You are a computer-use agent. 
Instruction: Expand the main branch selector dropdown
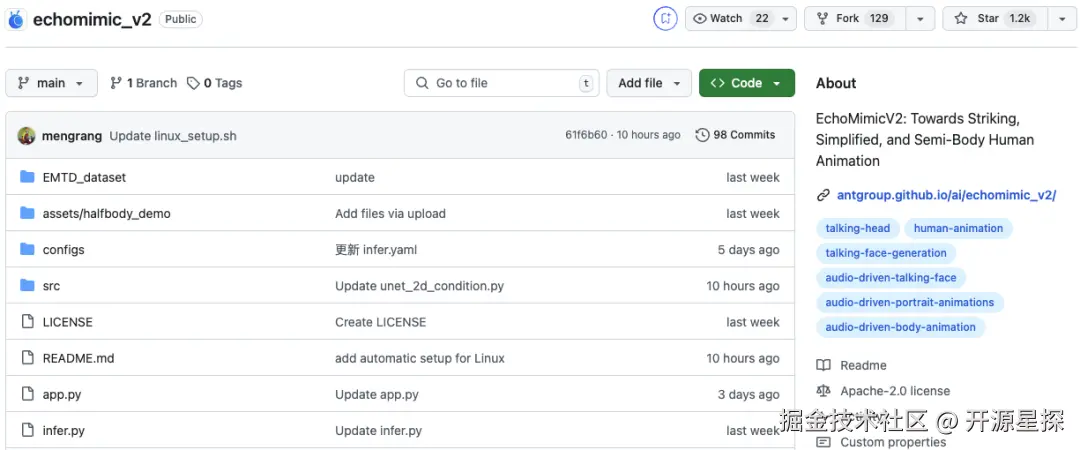[x=51, y=83]
